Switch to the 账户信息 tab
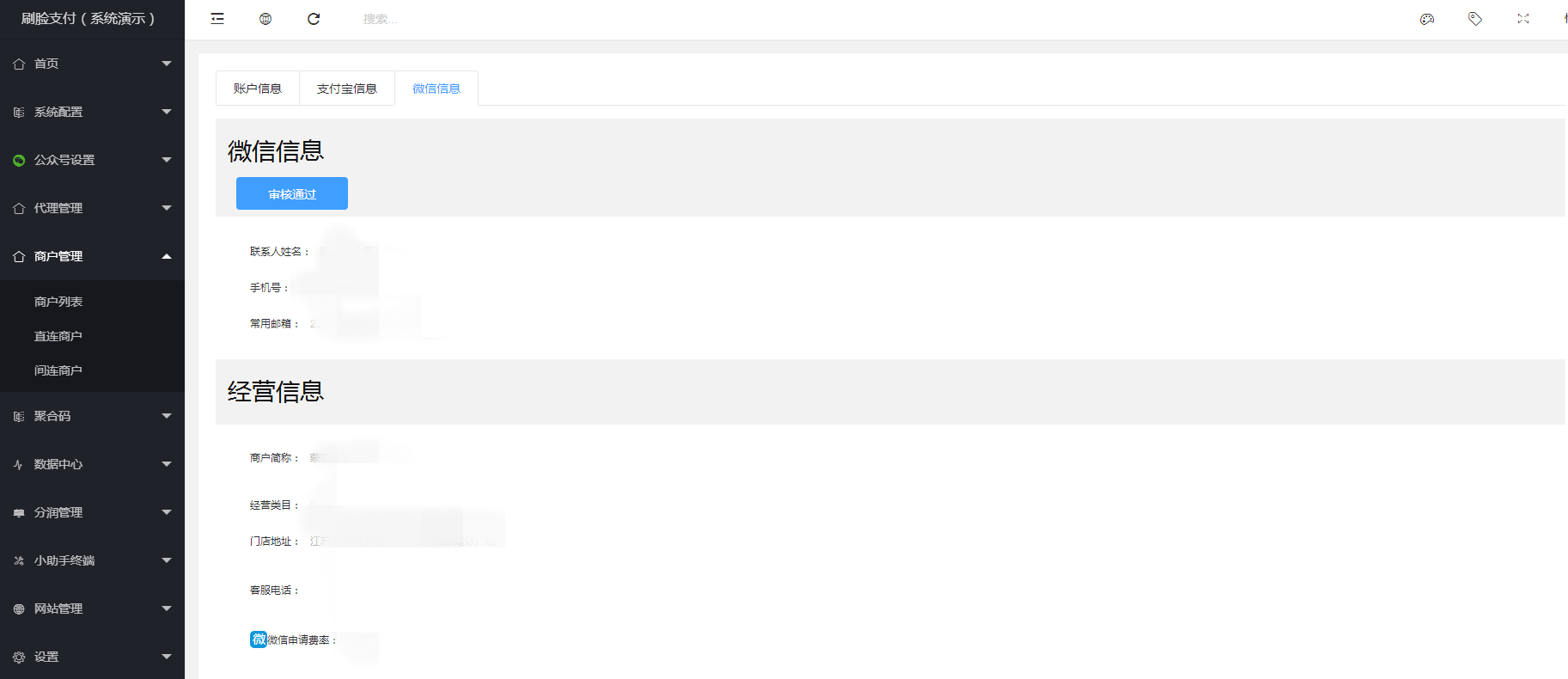 (x=258, y=89)
